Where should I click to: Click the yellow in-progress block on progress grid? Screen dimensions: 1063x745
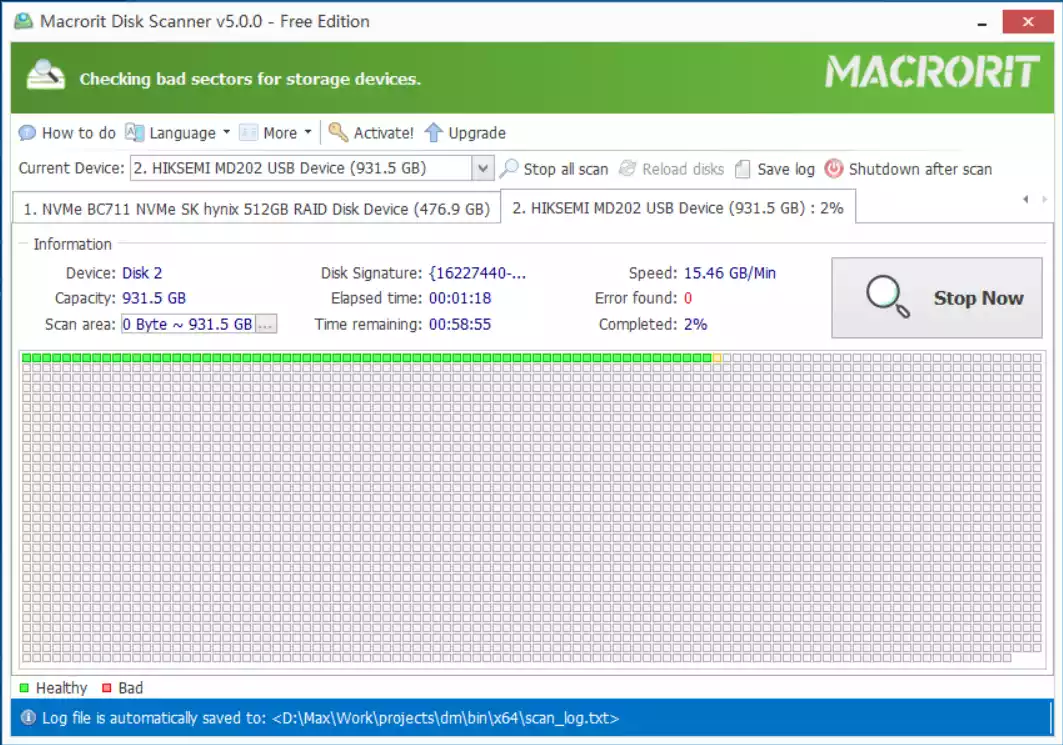point(718,355)
